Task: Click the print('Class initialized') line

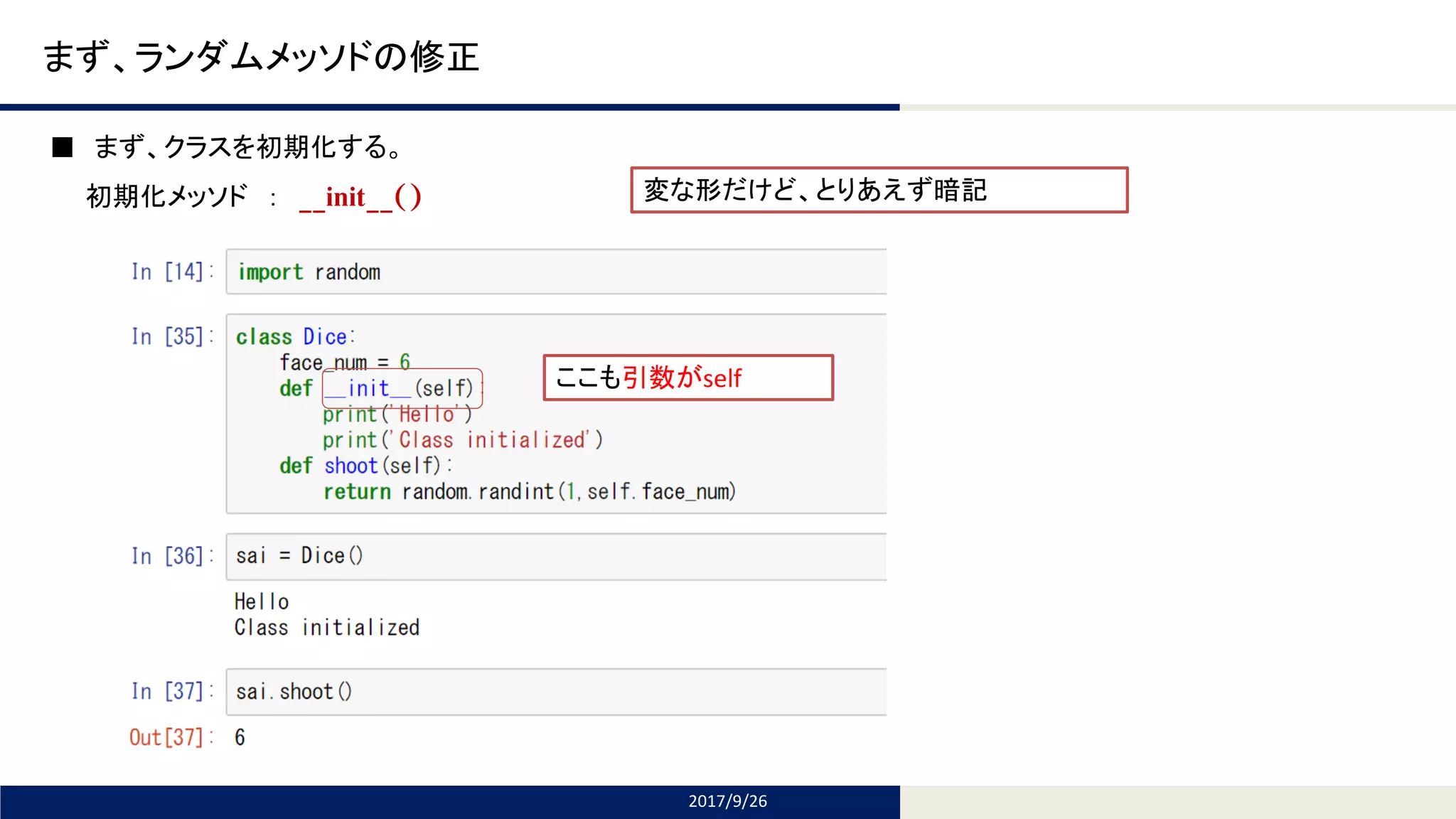Action: pos(462,440)
